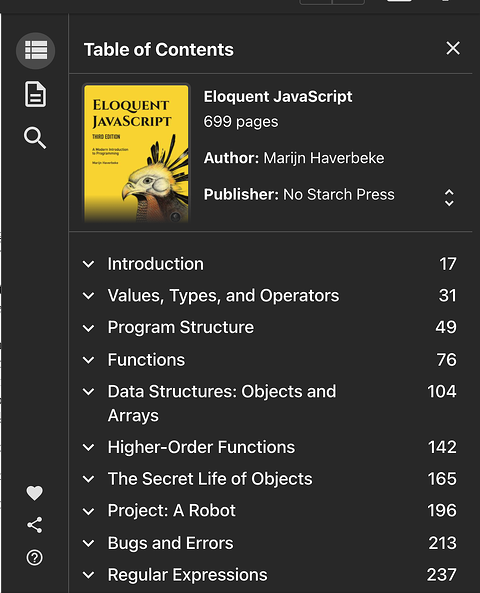Viewport: 480px width, 593px height.
Task: Jump to The Secret Life of Objects
Action: [210, 479]
